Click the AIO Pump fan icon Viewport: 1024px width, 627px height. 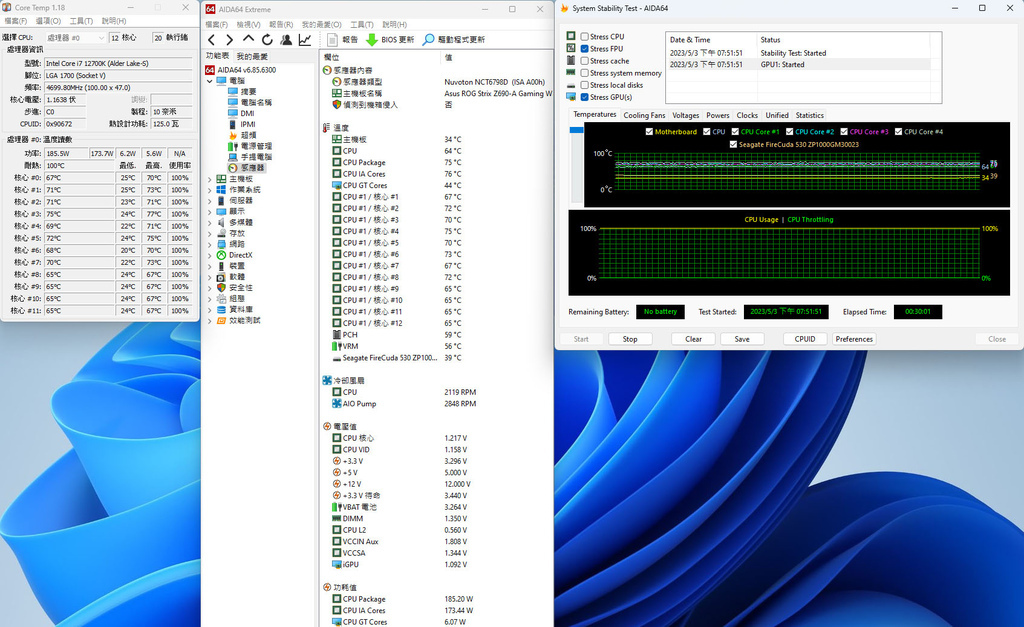click(337, 404)
